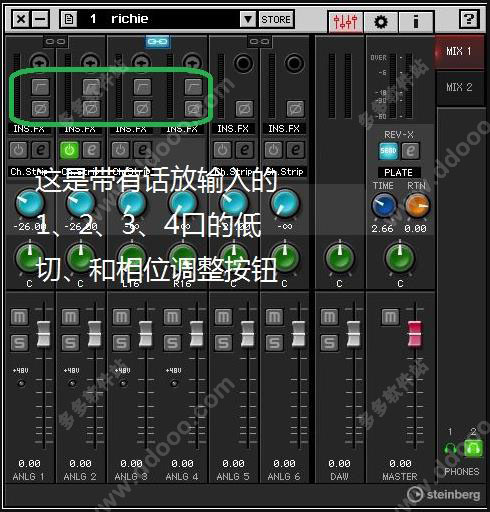The width and height of the screenshot is (490, 512).
Task: Invert phase on ANLG 2
Action: (91, 109)
